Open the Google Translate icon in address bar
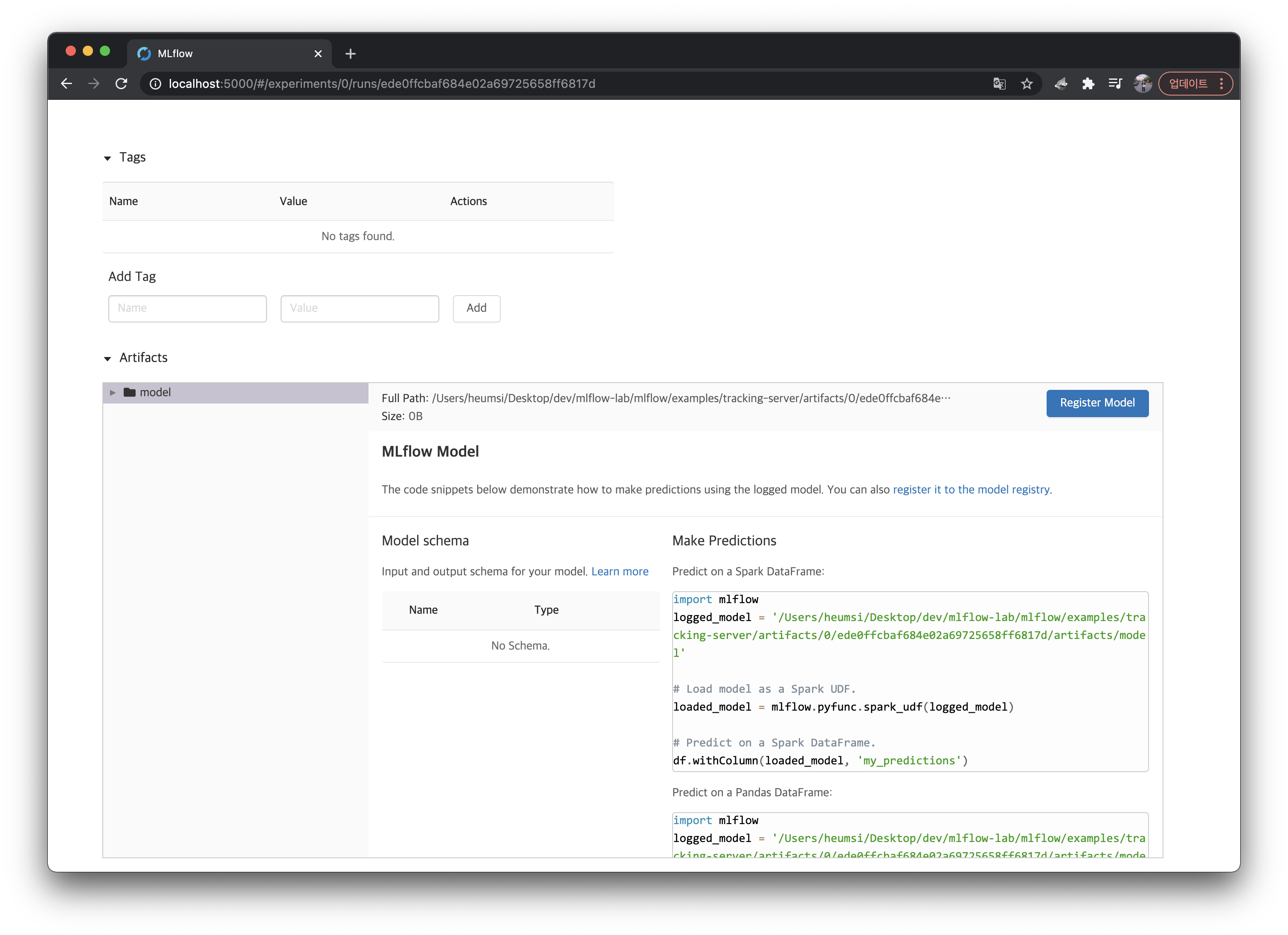This screenshot has height=935, width=1288. (x=999, y=84)
